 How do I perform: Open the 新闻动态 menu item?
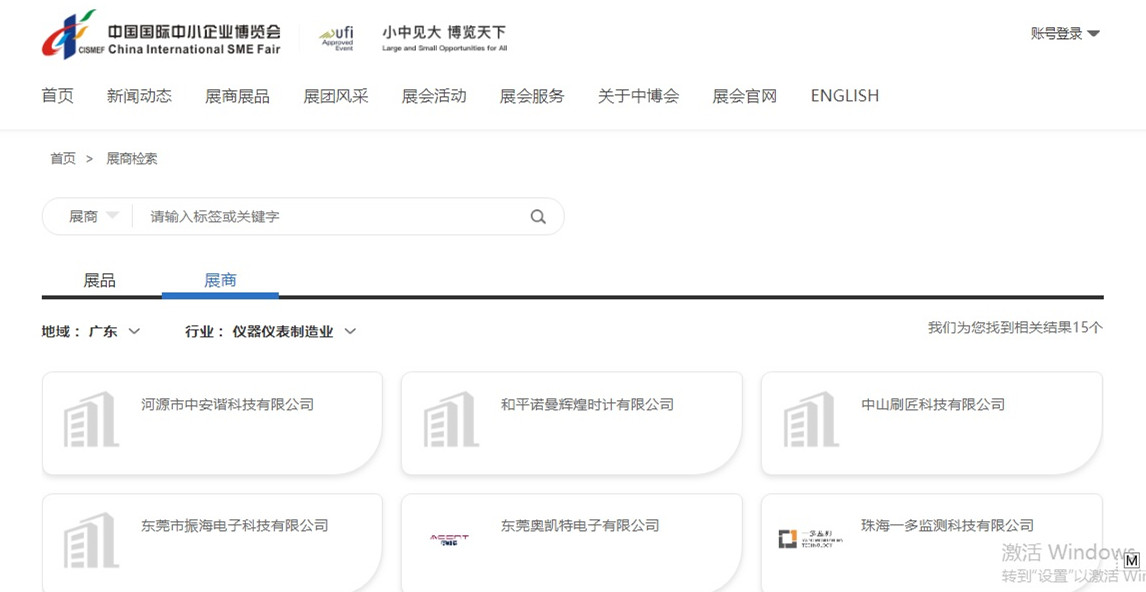coord(139,96)
